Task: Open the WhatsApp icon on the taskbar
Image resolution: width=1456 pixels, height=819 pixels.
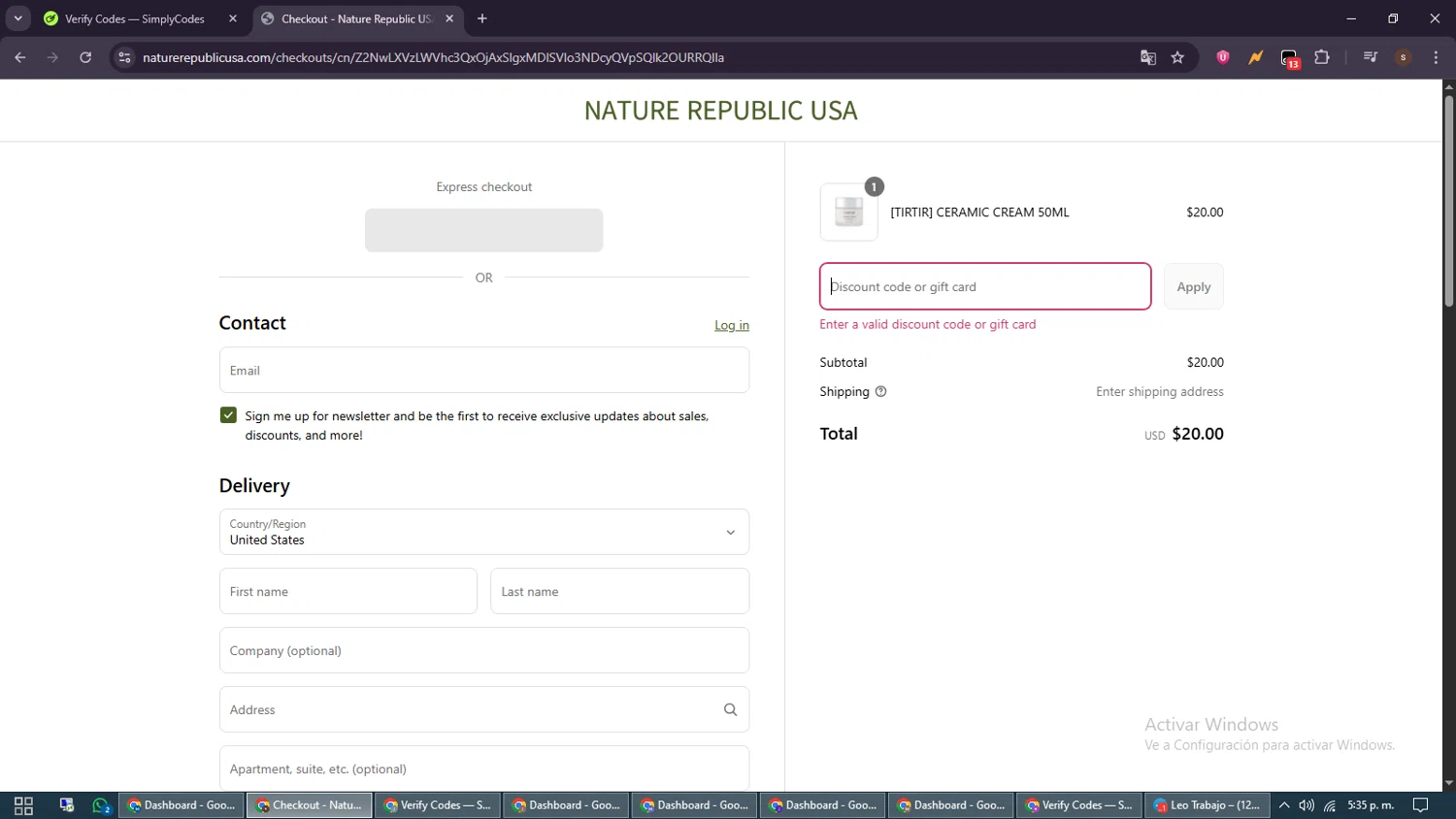Action: click(x=101, y=805)
